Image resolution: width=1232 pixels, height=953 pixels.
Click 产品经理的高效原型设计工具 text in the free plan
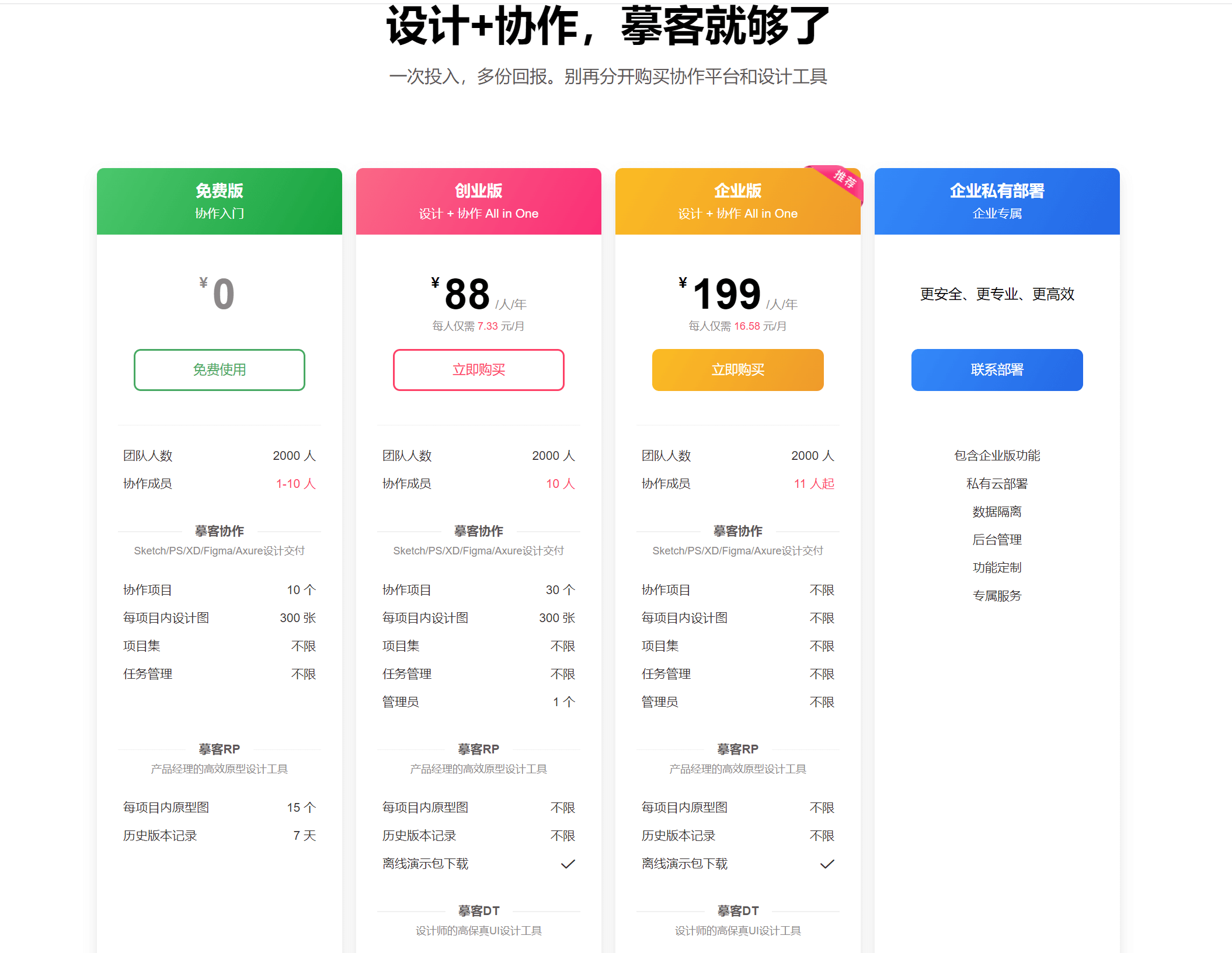coord(220,769)
